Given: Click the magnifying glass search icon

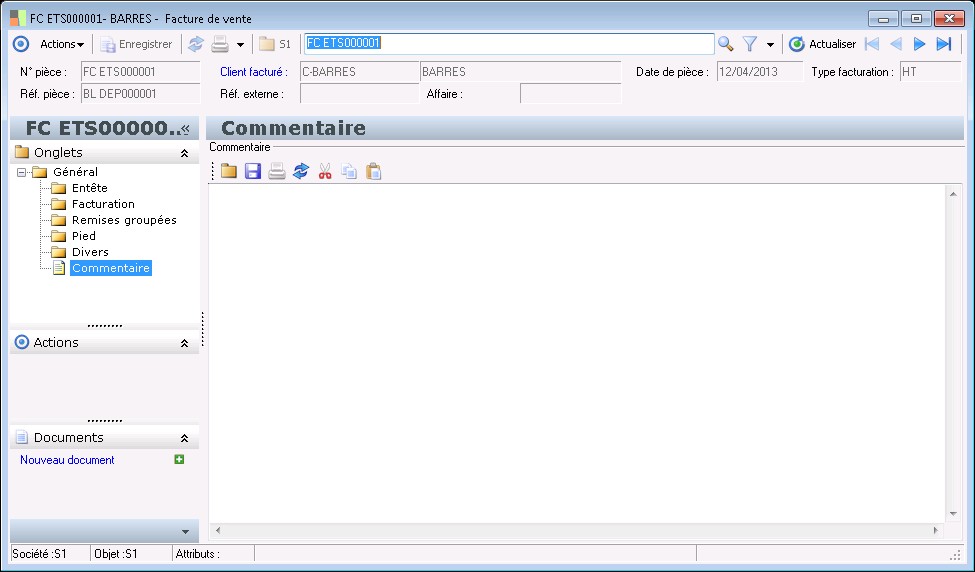Looking at the screenshot, I should click(725, 44).
